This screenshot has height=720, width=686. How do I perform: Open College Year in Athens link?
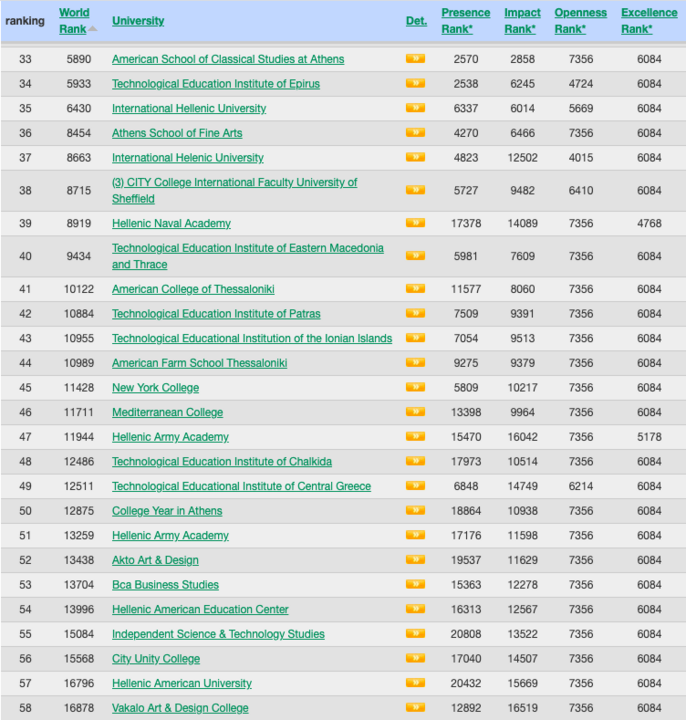[x=167, y=511]
